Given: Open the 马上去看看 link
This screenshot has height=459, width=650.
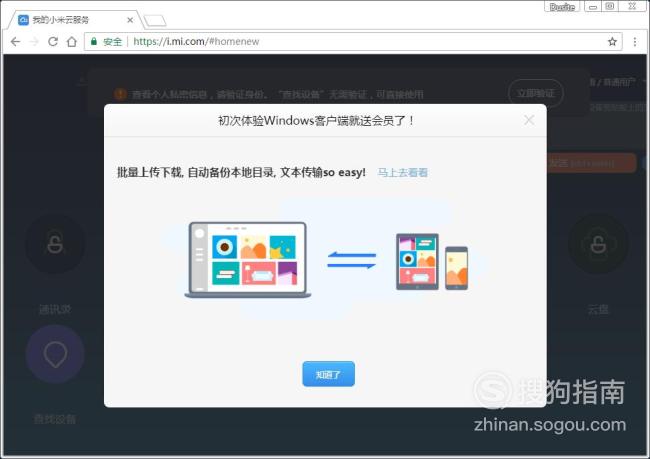Looking at the screenshot, I should (403, 172).
